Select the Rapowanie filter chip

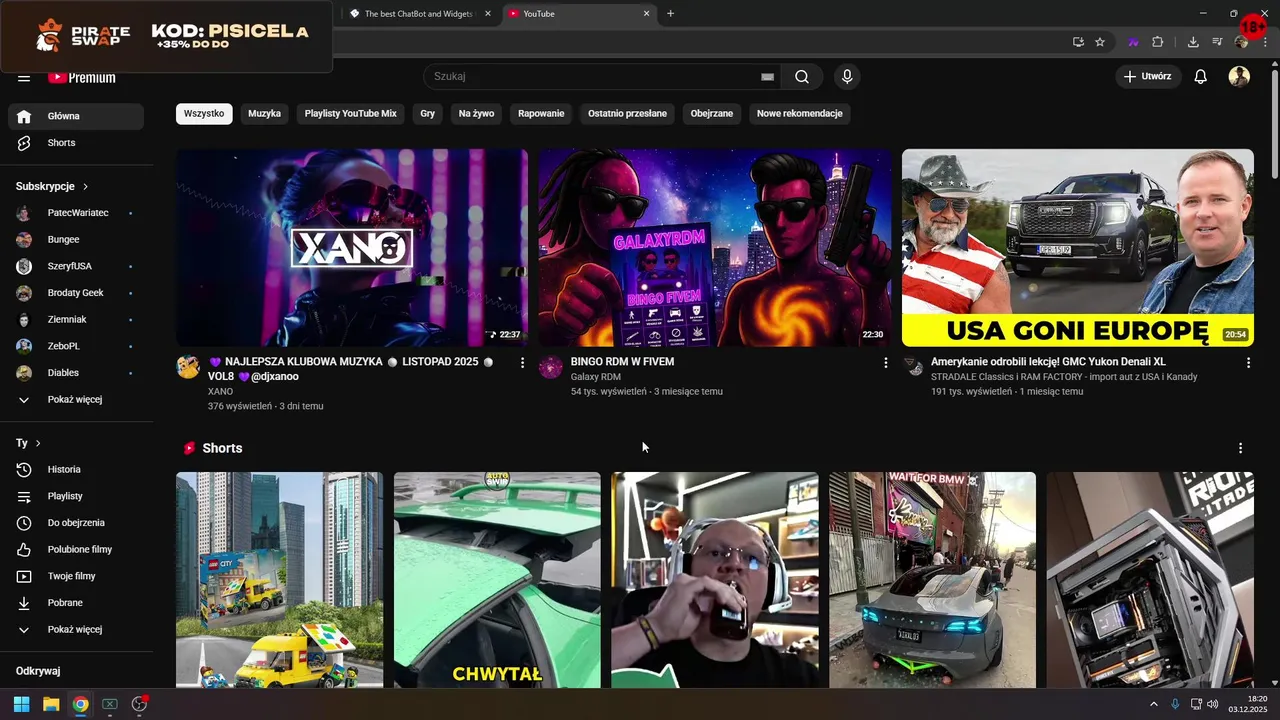[x=541, y=113]
